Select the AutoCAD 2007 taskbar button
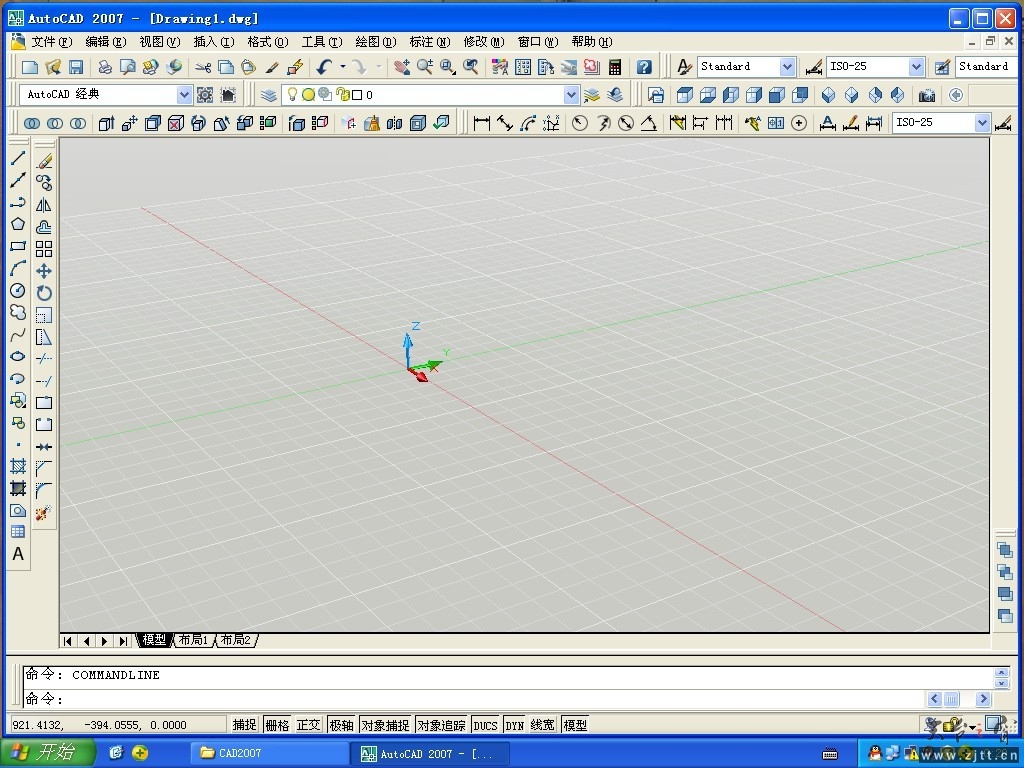This screenshot has width=1024, height=768. (x=430, y=753)
